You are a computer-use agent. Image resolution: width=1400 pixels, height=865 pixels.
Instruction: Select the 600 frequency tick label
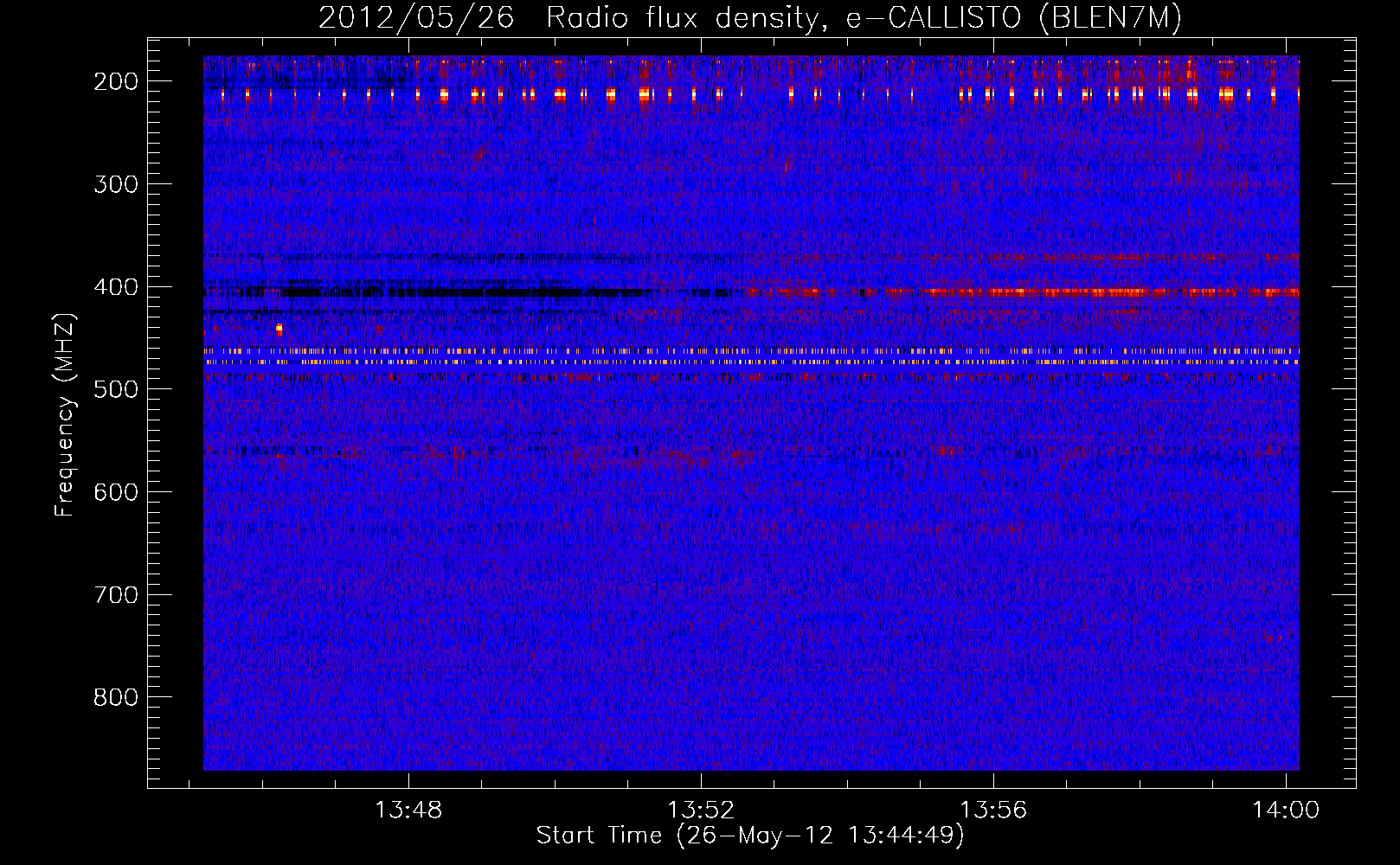click(x=116, y=492)
